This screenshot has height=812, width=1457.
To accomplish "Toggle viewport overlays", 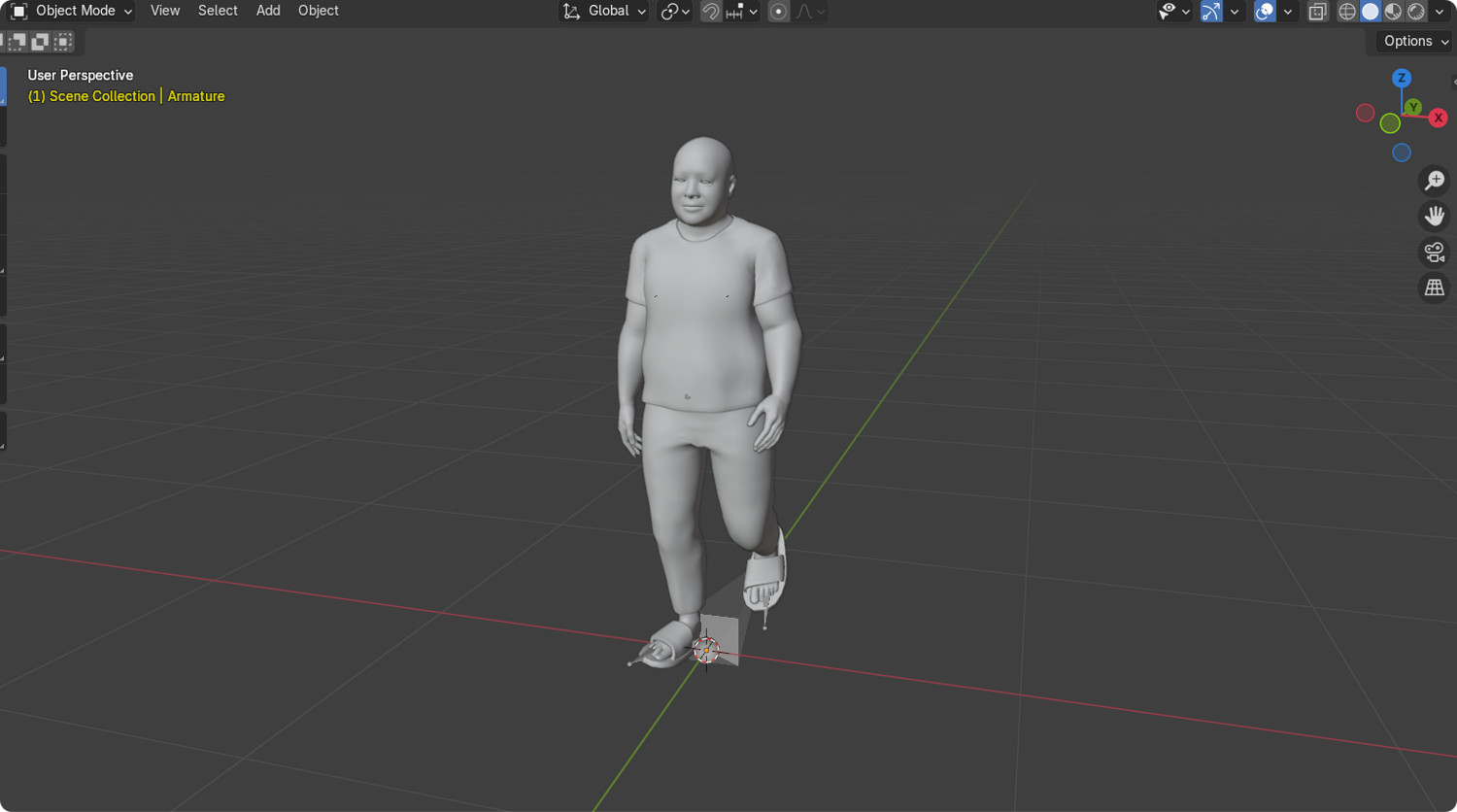I will click(x=1265, y=12).
